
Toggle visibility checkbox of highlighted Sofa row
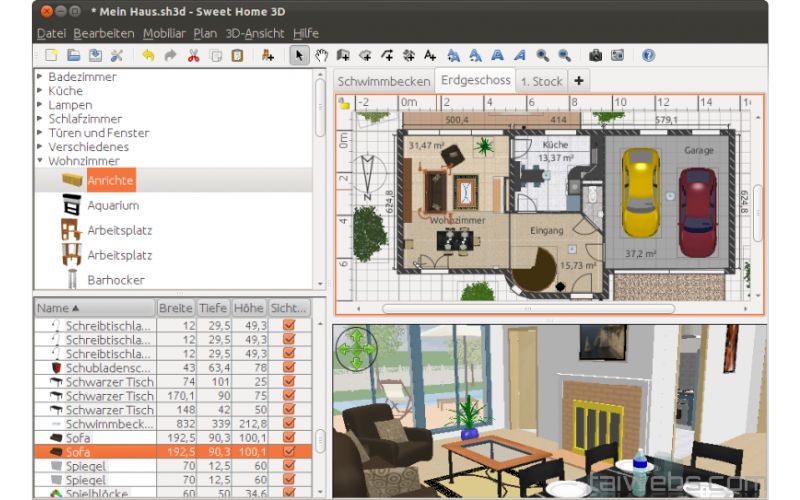289,452
